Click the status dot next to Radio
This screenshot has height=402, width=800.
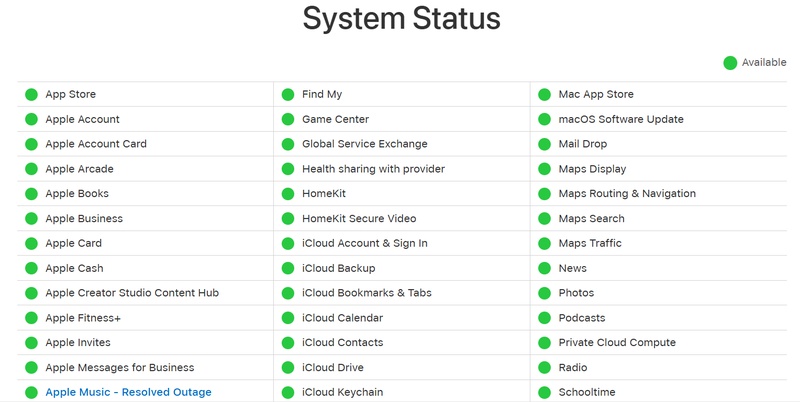[545, 367]
